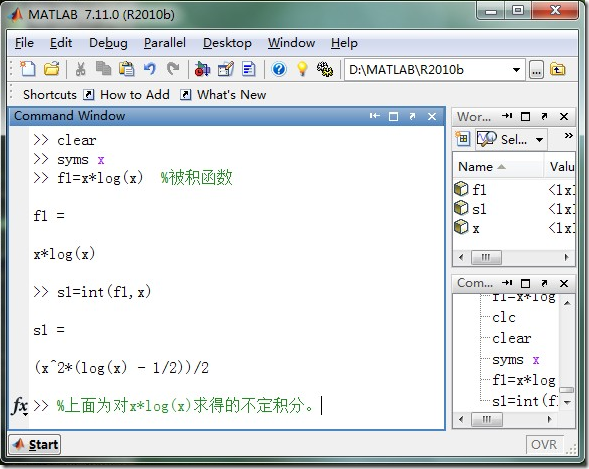The image size is (589, 469).
Task: Select syms x in Command History
Action: [x=515, y=360]
